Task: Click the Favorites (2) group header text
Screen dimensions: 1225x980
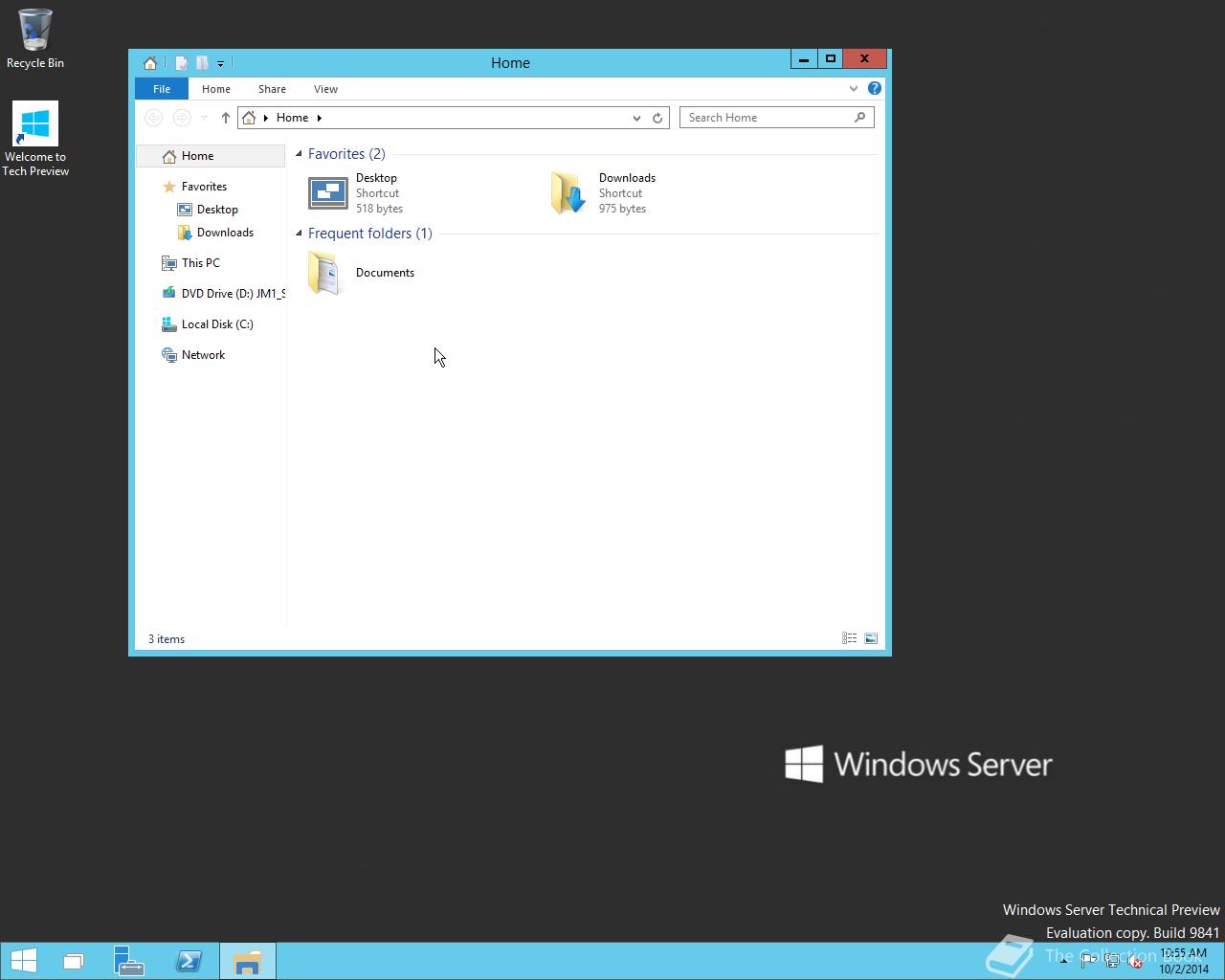Action: (x=346, y=154)
